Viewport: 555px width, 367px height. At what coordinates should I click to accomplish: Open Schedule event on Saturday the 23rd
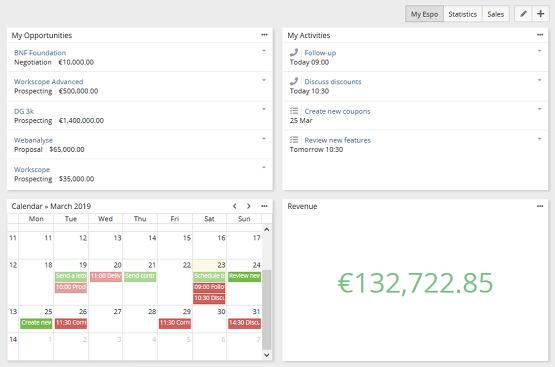tap(209, 276)
